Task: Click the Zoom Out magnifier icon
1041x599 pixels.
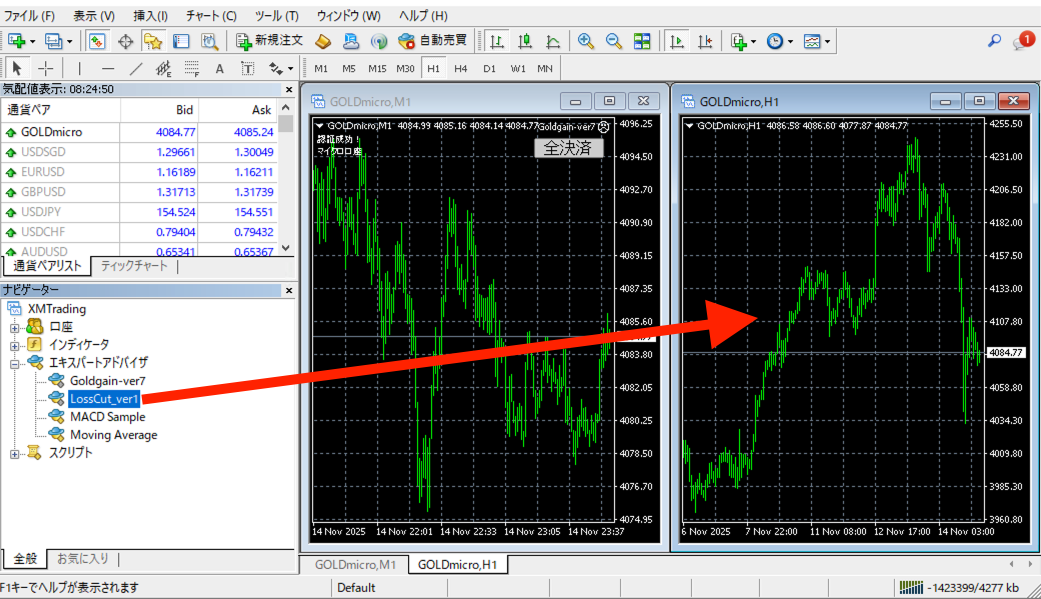Action: pyautogui.click(x=614, y=41)
